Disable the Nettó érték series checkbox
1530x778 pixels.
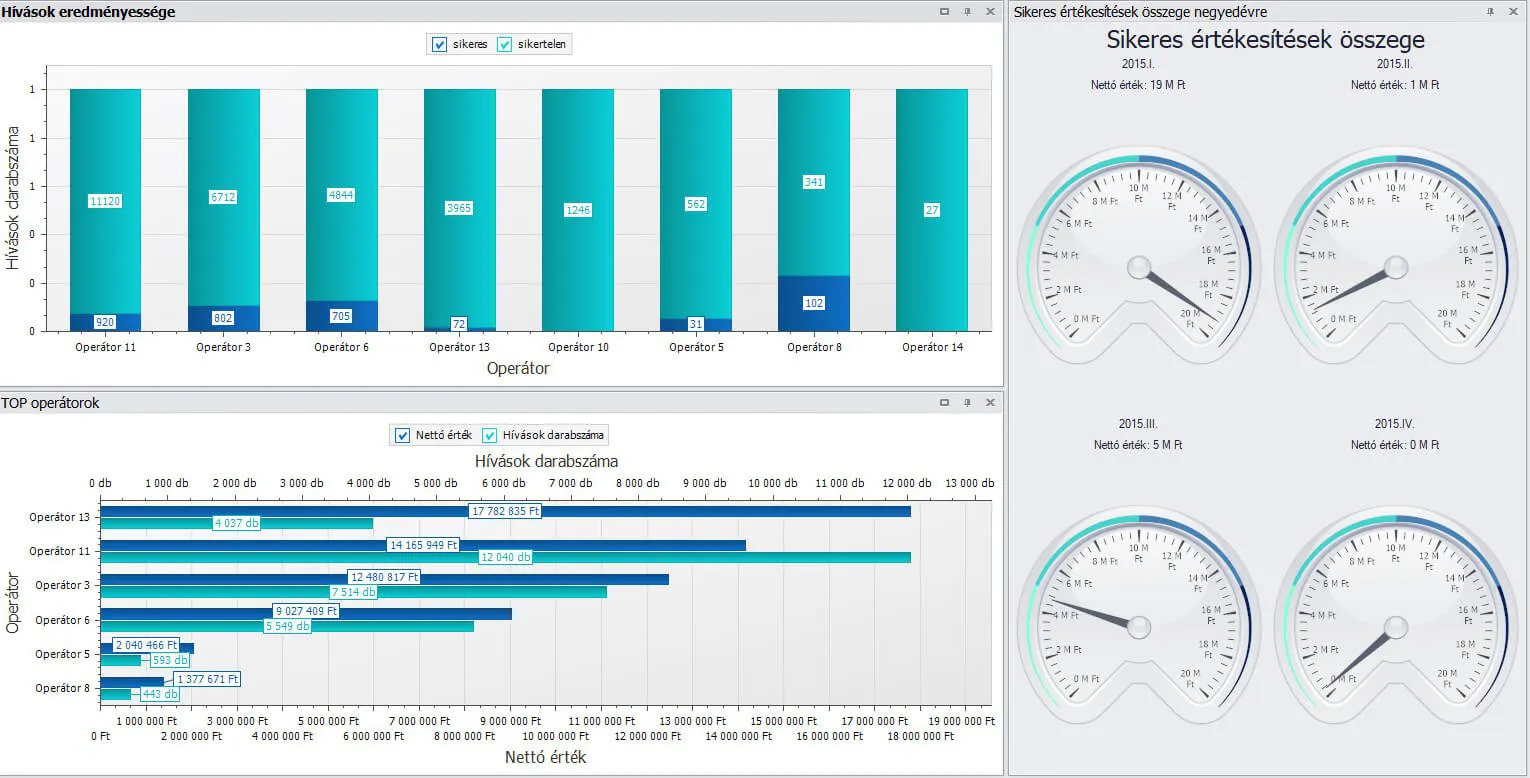(403, 435)
